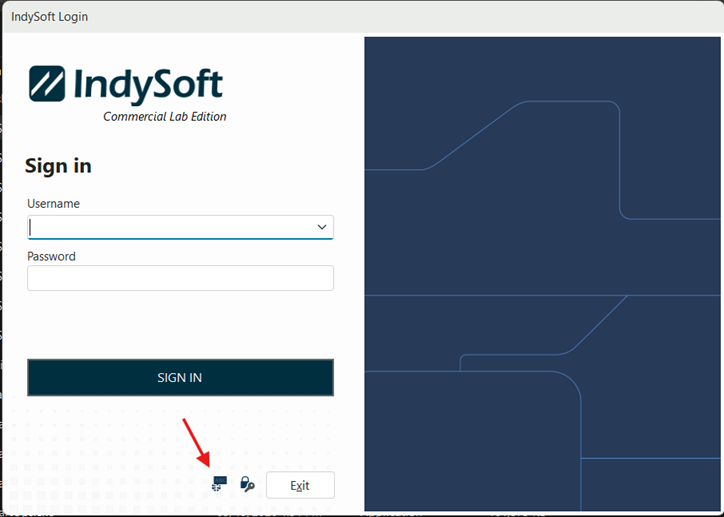This screenshot has height=517, width=724.
Task: Click the 'Username' label
Action: 54,204
